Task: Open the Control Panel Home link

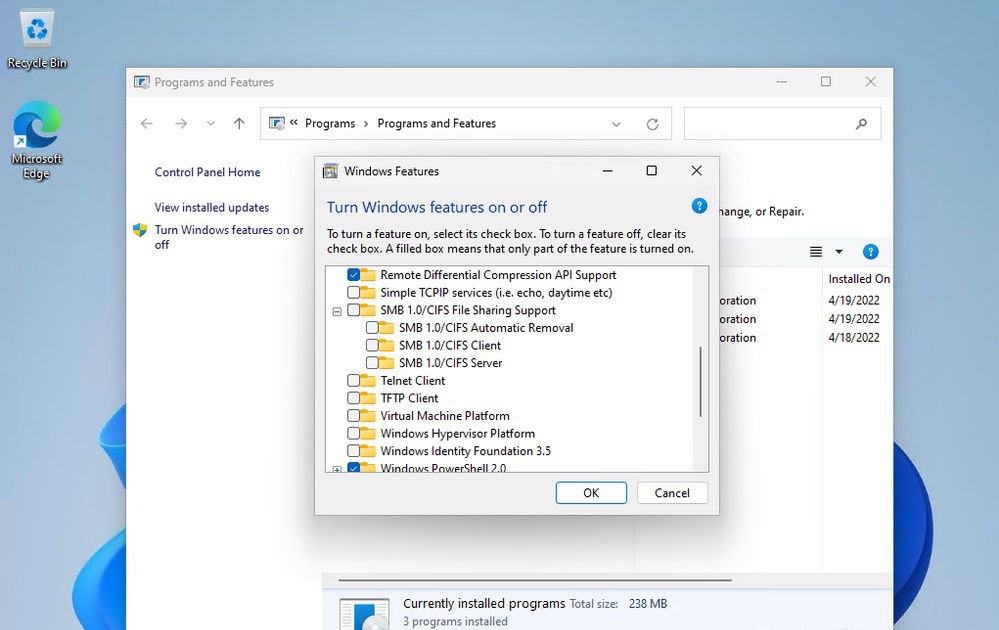Action: pyautogui.click(x=207, y=172)
